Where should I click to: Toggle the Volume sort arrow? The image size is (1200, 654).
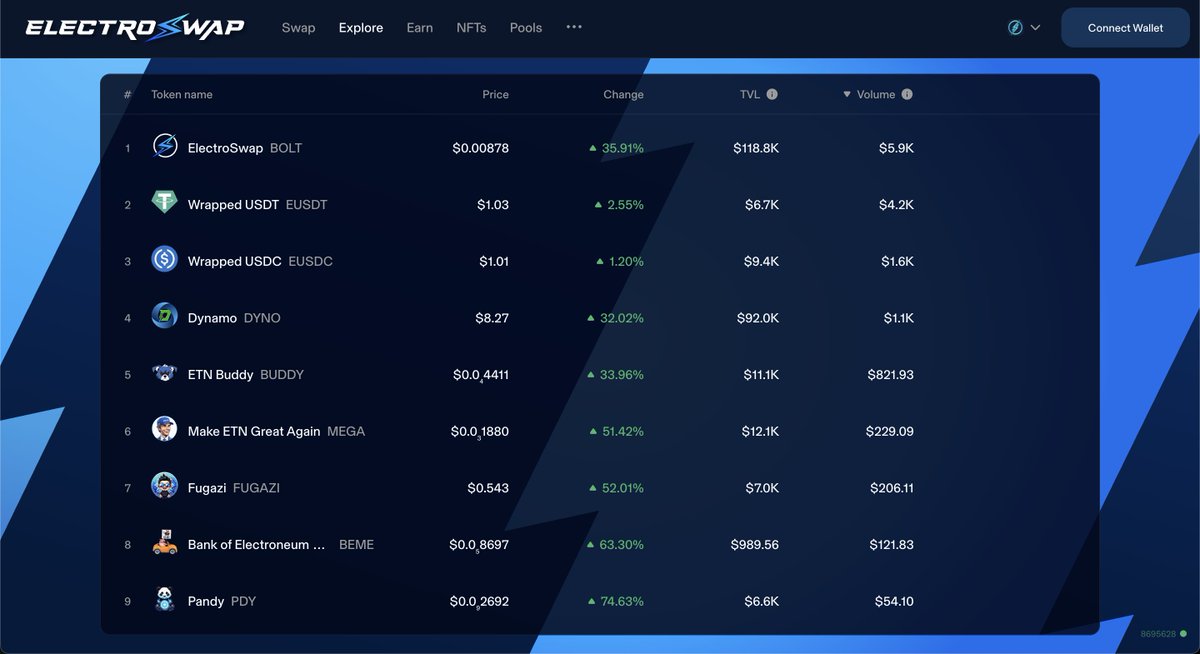point(847,94)
